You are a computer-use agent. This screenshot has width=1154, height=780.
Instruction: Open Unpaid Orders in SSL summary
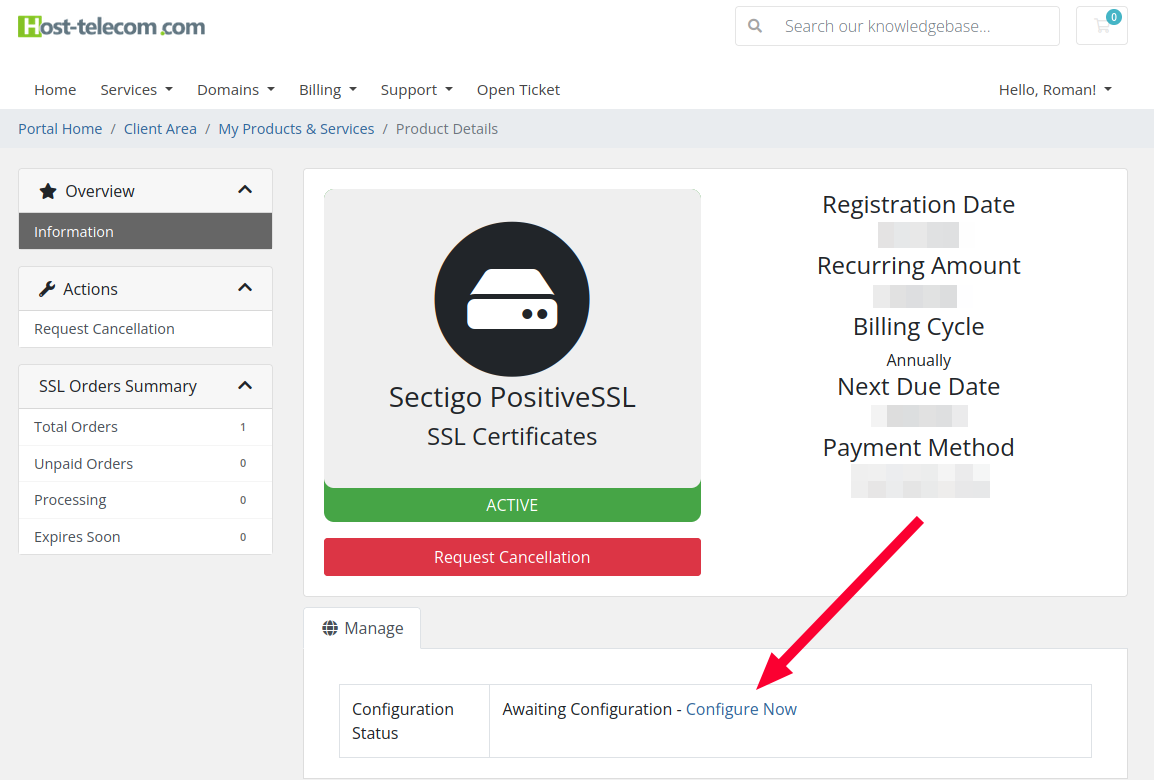(145, 464)
